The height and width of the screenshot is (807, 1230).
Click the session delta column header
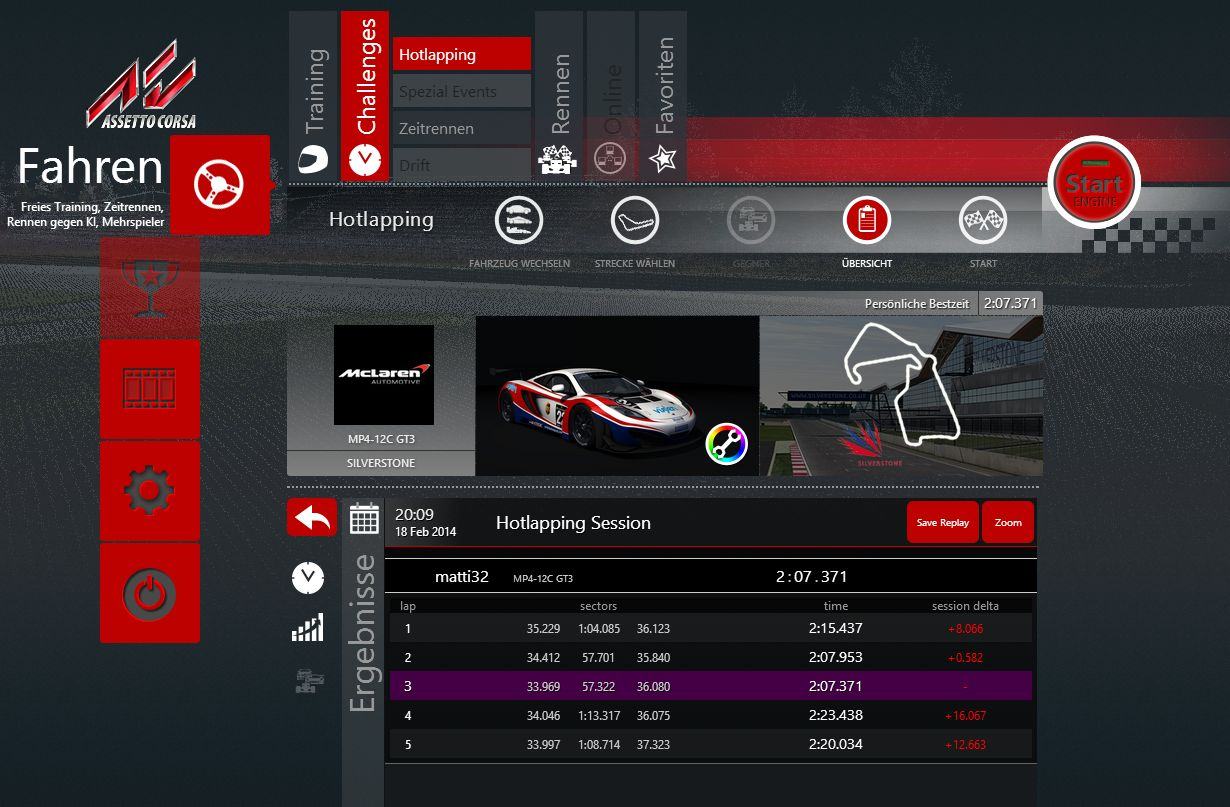click(x=965, y=606)
